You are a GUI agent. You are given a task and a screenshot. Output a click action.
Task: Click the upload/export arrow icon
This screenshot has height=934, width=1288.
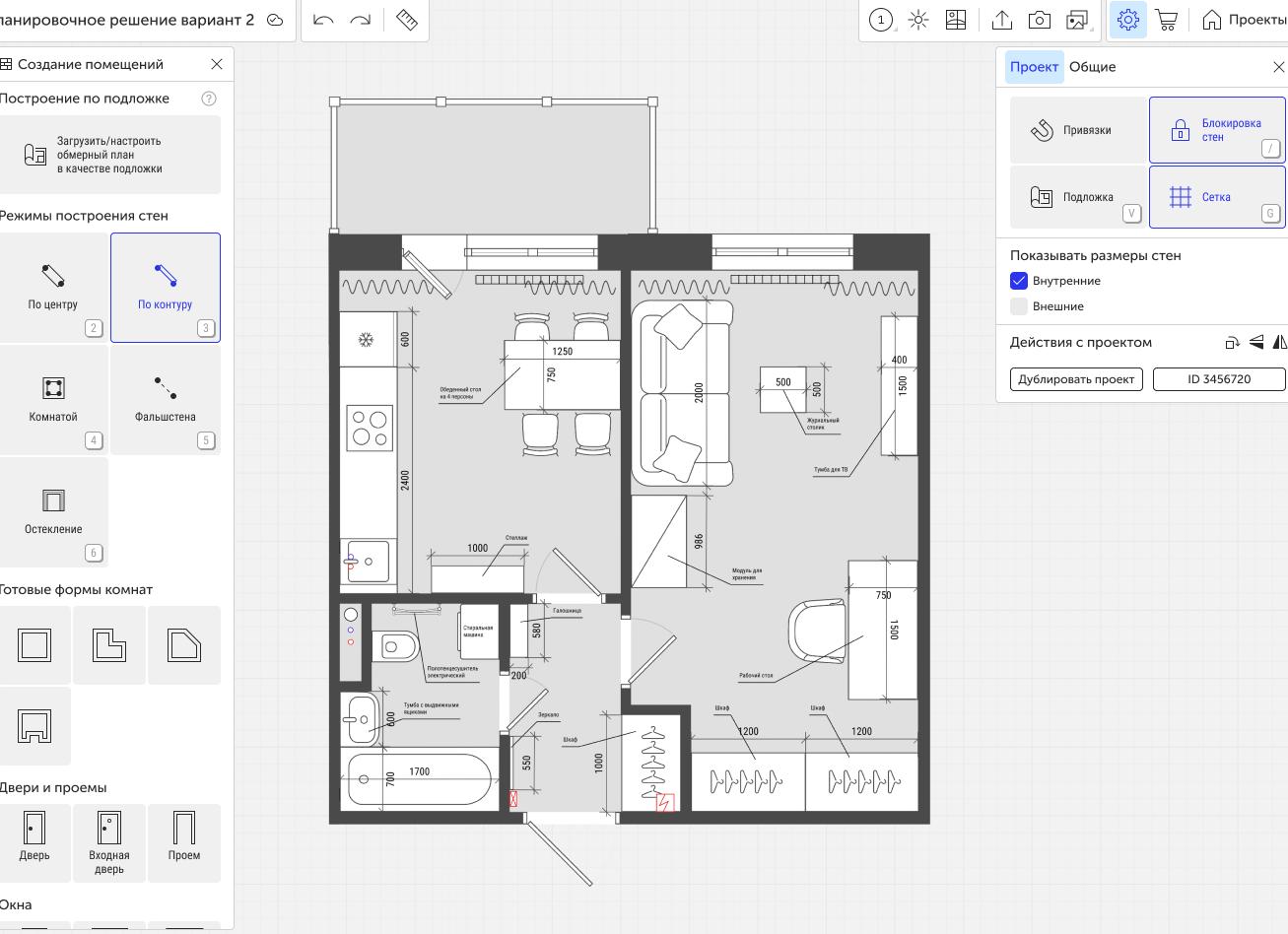click(x=1001, y=20)
